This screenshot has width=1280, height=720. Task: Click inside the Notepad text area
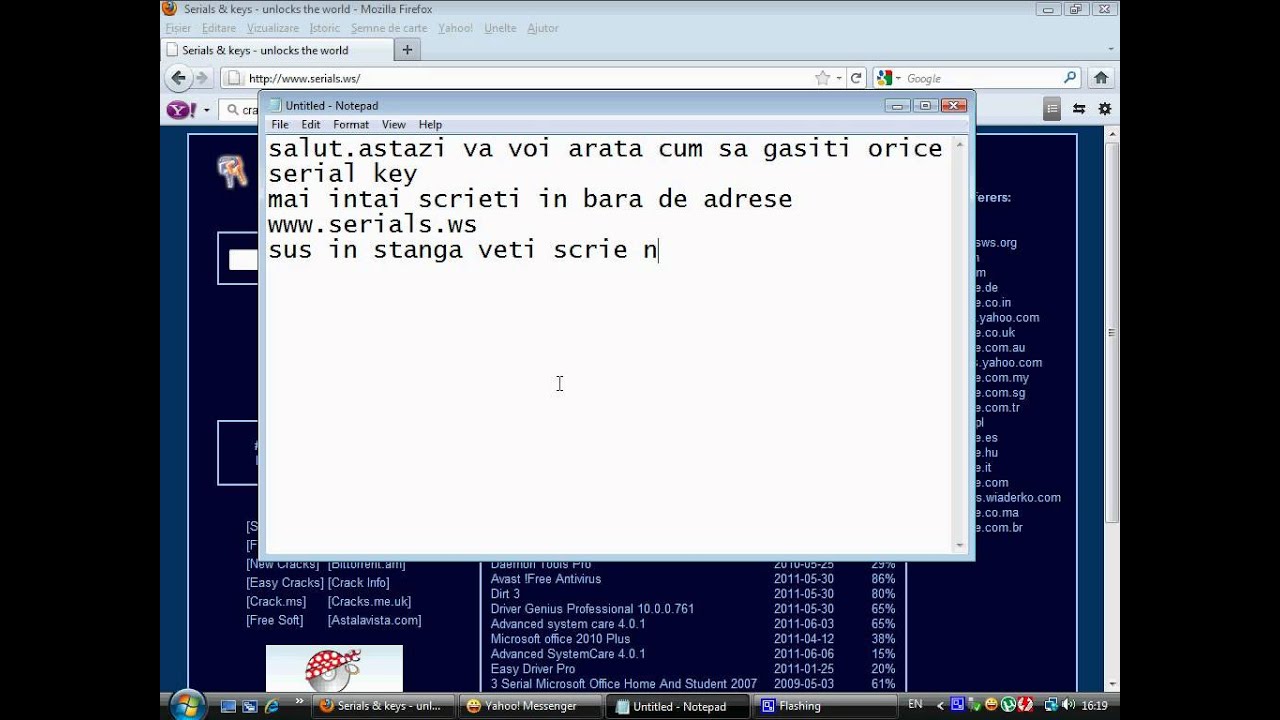click(x=609, y=343)
